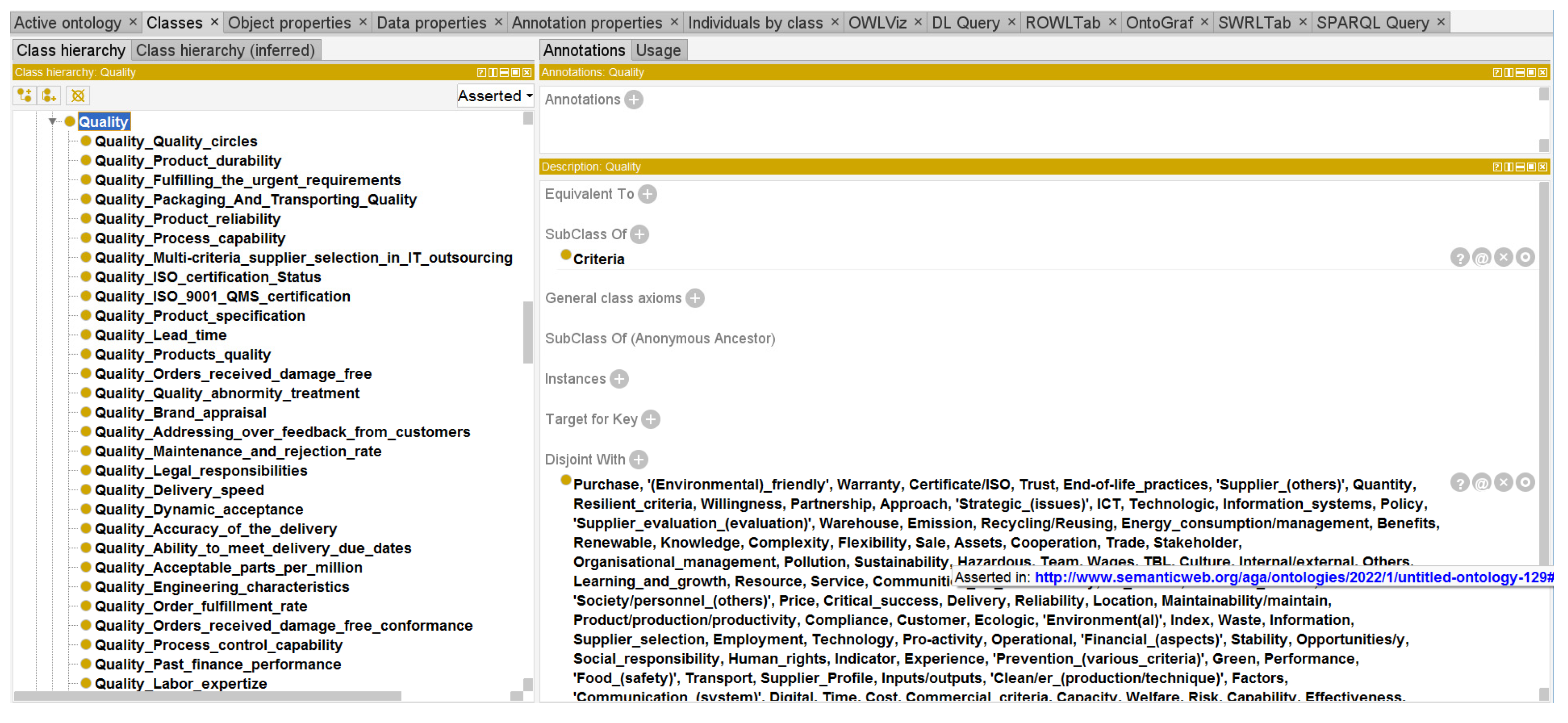This screenshot has height=723, width=1568.
Task: Add an instance via Instances plus
Action: (x=619, y=379)
